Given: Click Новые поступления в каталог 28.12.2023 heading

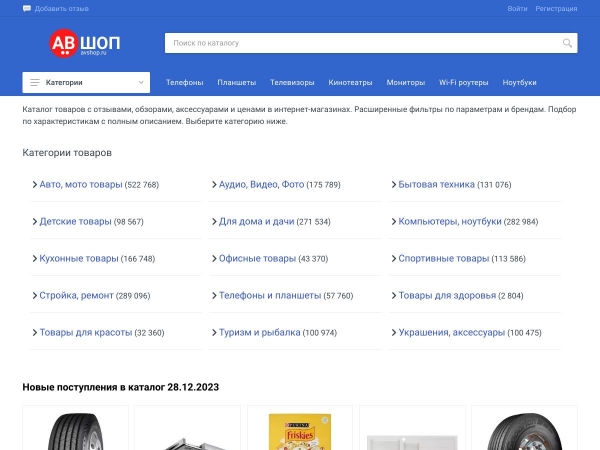Looking at the screenshot, I should [121, 387].
